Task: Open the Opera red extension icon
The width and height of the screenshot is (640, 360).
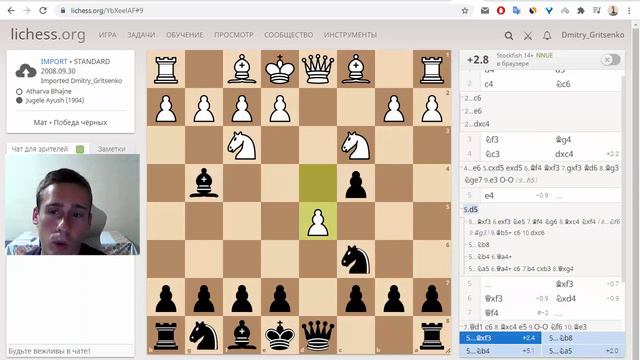Action: [501, 11]
